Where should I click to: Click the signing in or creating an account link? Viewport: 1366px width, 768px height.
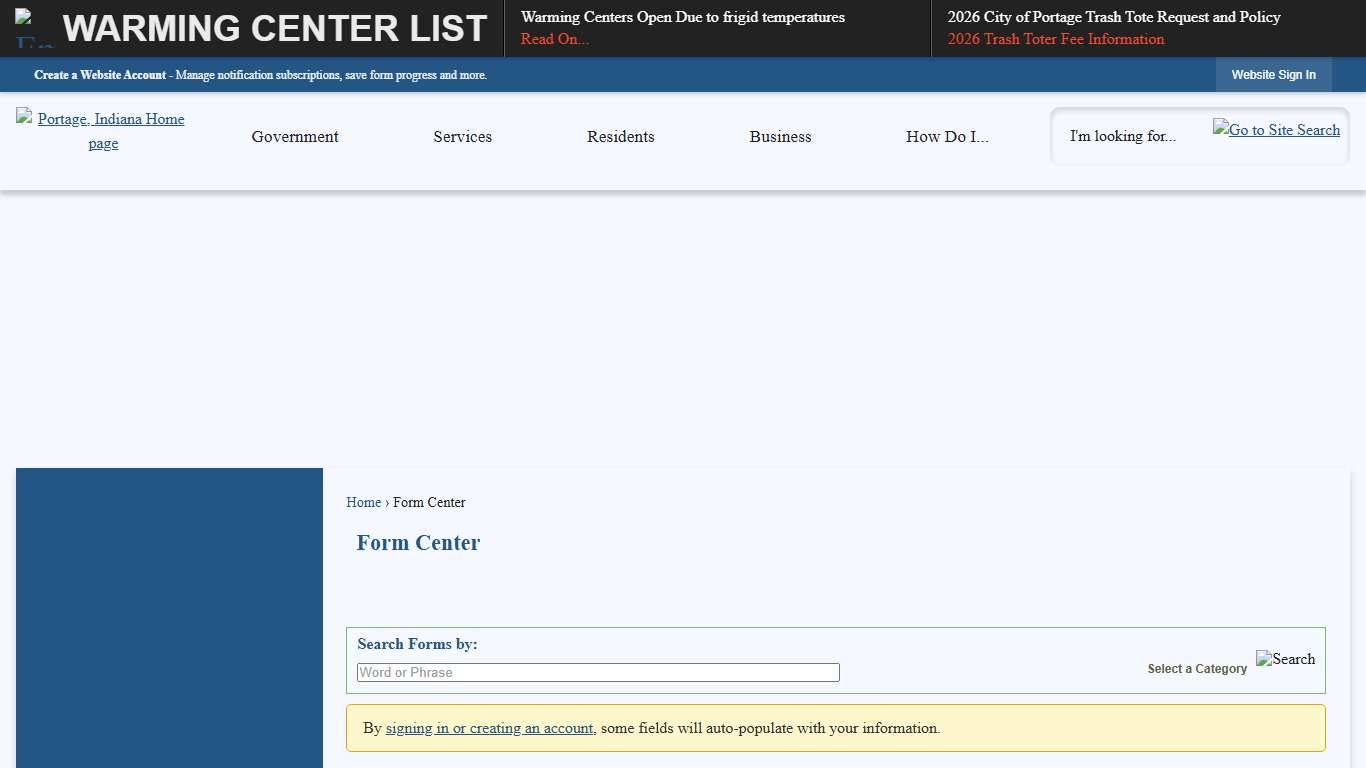click(489, 728)
